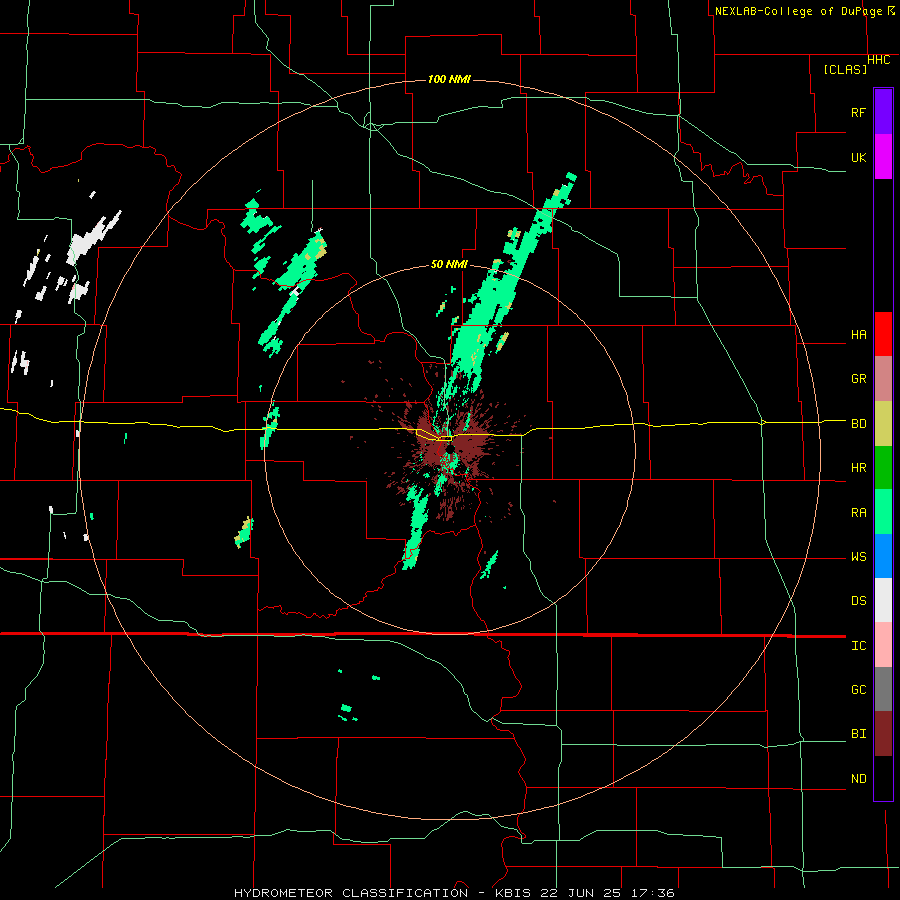Click the GR salmon legend swatch
Image resolution: width=900 pixels, height=900 pixels.
(883, 379)
